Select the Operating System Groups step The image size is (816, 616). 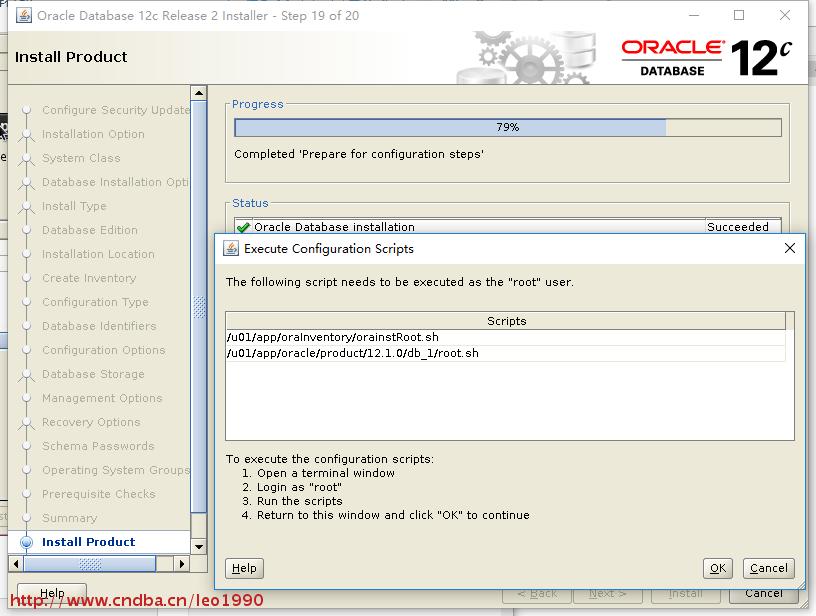coord(116,470)
